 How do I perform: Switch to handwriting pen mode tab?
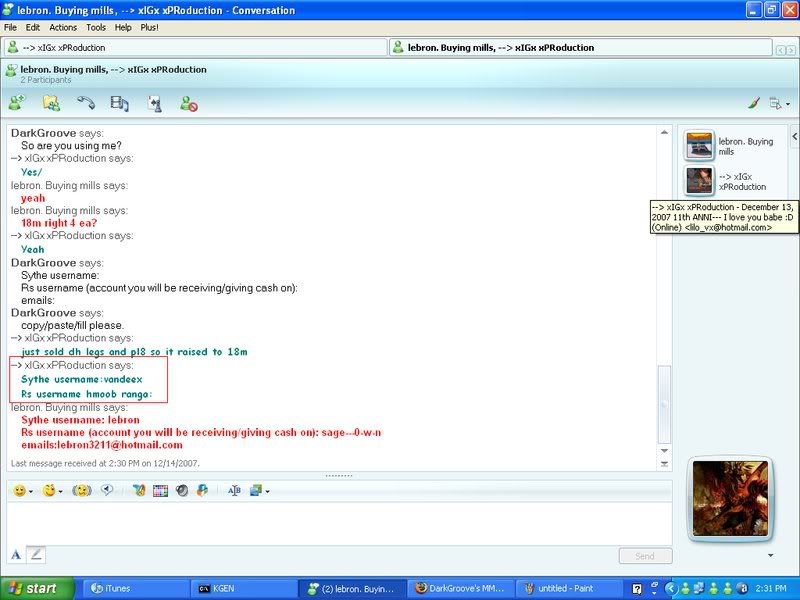point(36,555)
